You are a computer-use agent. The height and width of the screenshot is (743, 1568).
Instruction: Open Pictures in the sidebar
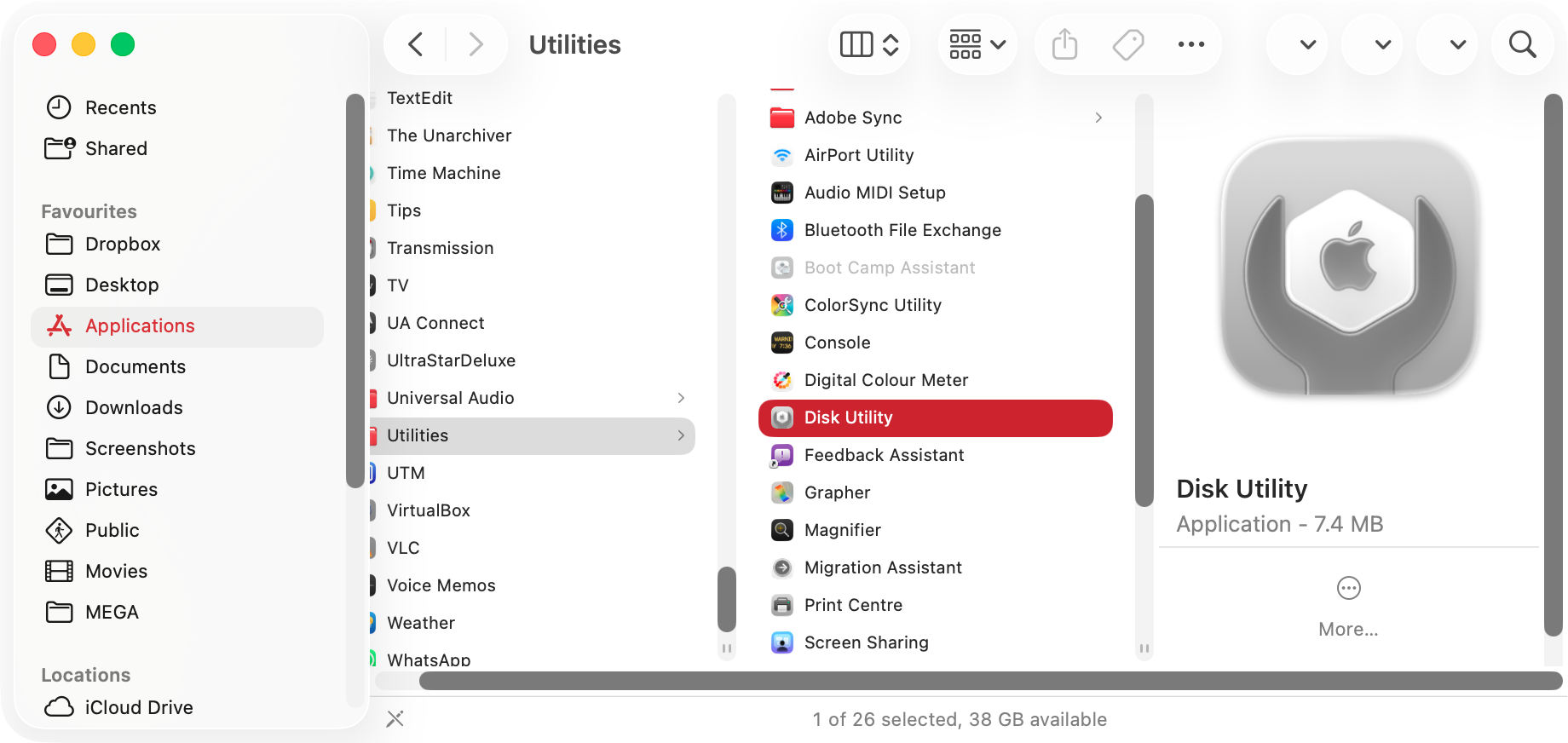[177, 489]
